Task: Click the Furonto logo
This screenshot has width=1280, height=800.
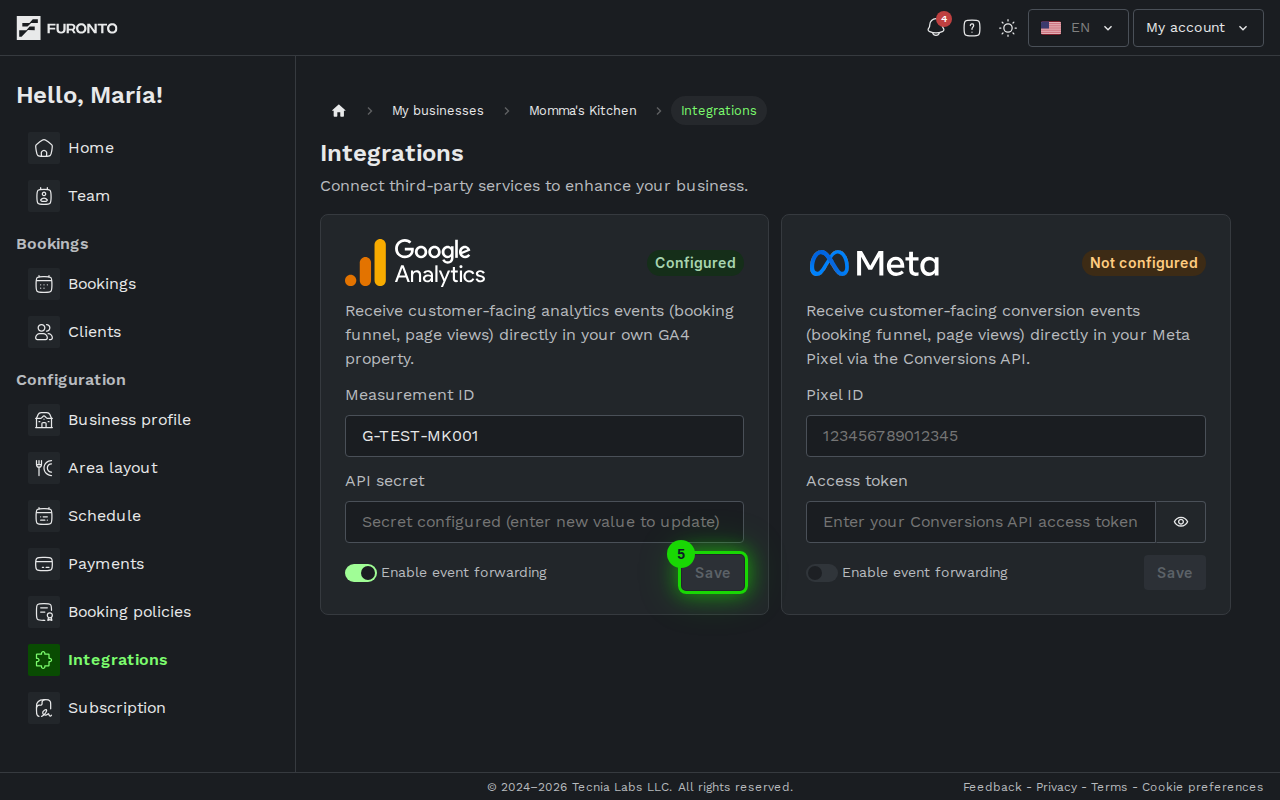Action: [67, 28]
